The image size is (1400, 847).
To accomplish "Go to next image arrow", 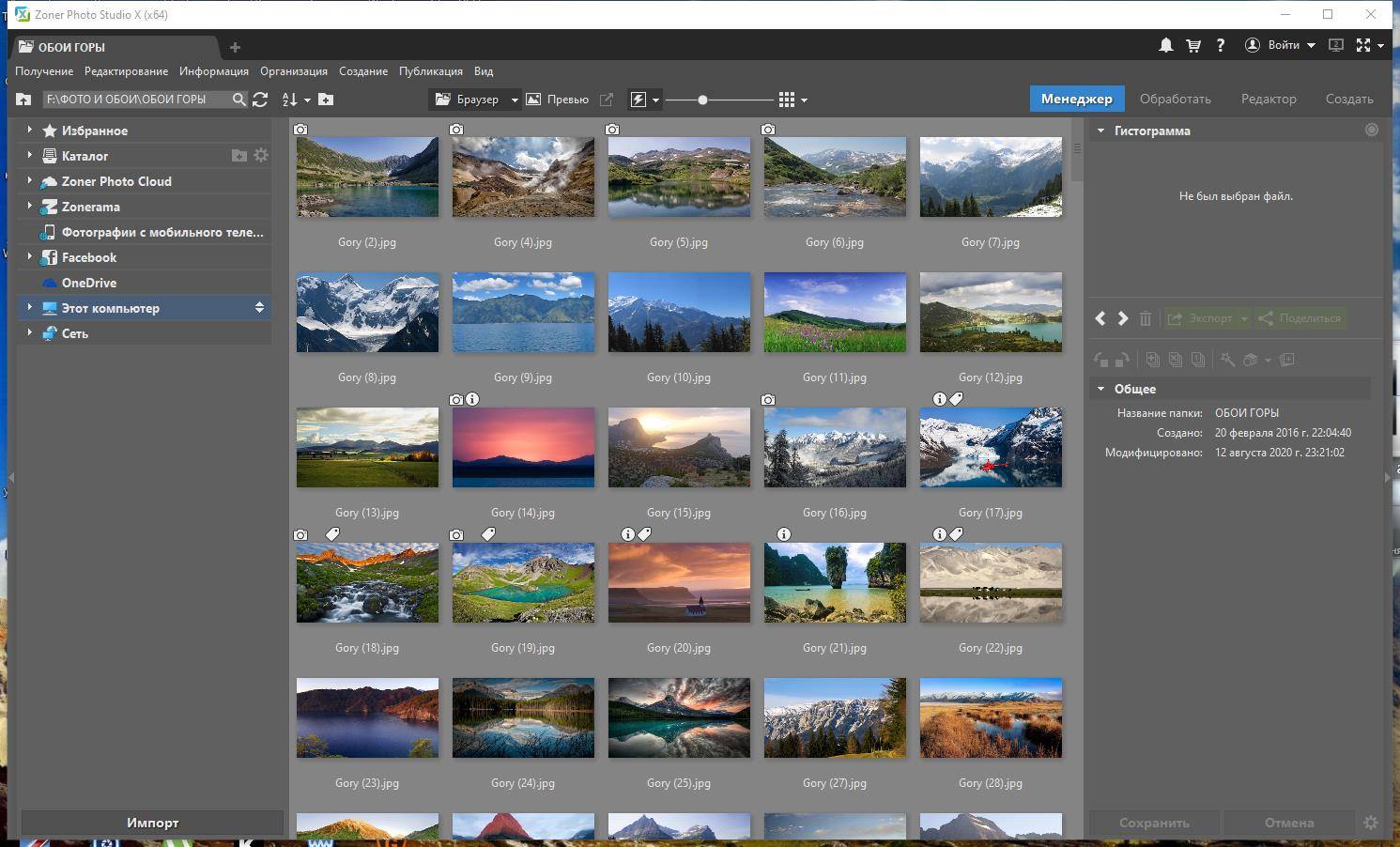I will pyautogui.click(x=1122, y=318).
